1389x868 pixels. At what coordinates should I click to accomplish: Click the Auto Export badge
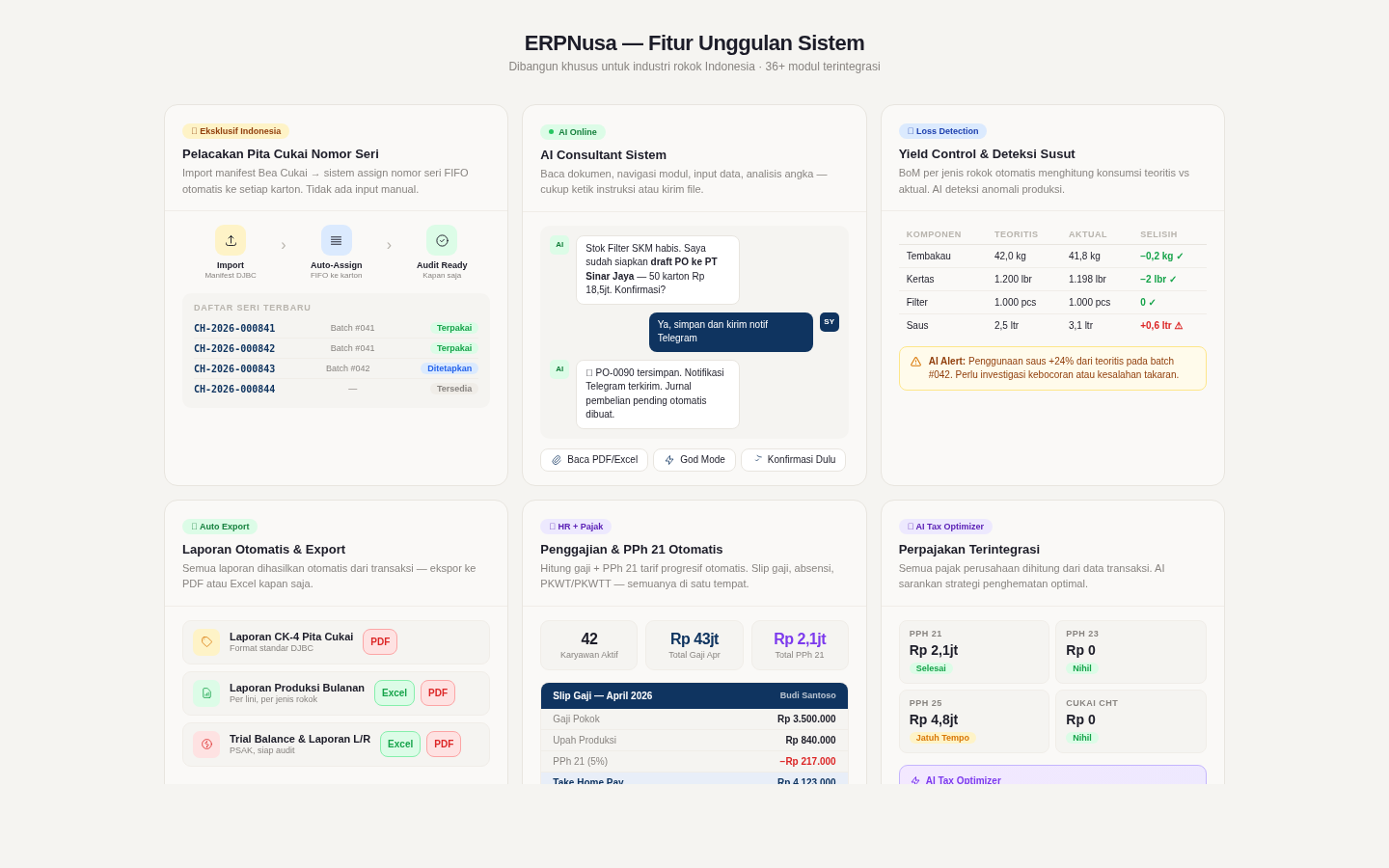(220, 527)
